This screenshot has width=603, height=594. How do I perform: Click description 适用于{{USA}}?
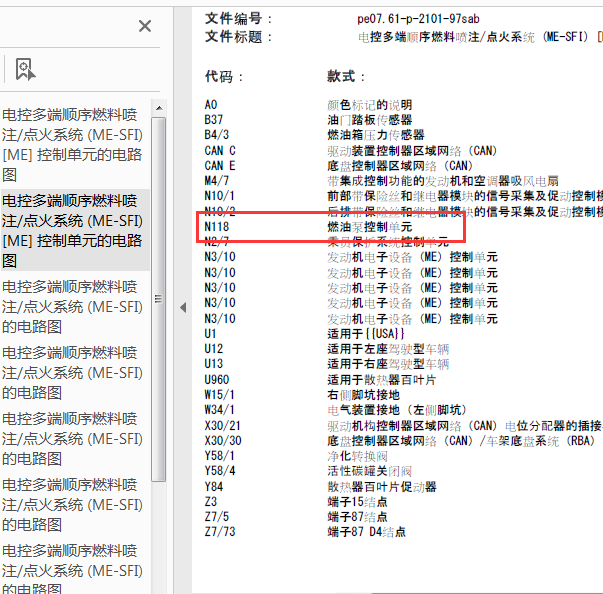coord(366,334)
